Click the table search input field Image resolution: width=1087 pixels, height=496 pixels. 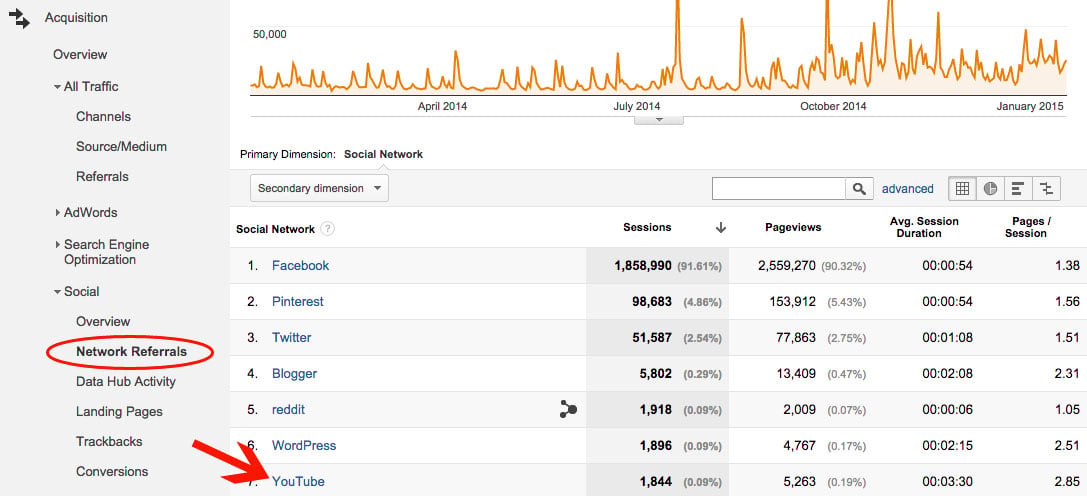tap(779, 188)
